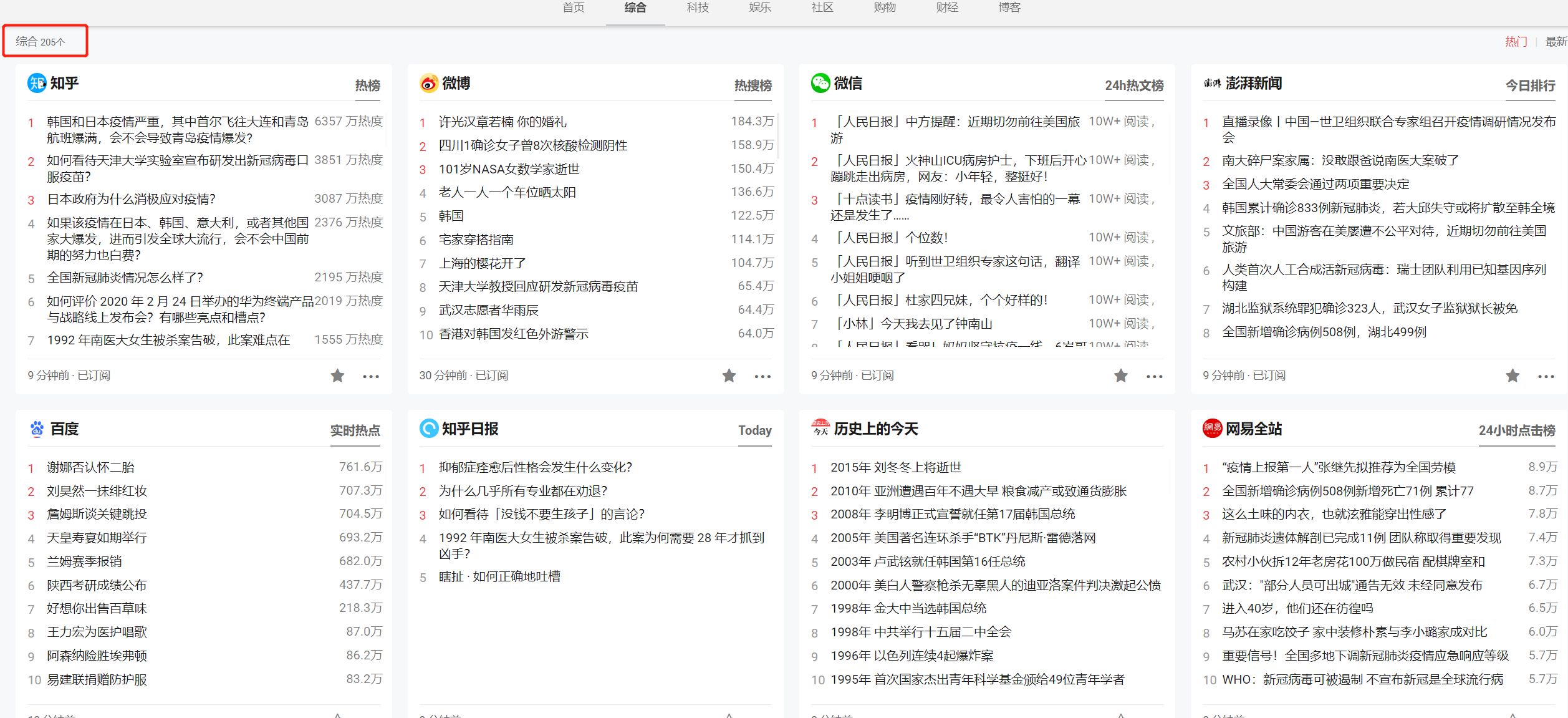Click the Zhihu list scrollbar thumb
The width and height of the screenshot is (1568, 718).
tap(385, 129)
